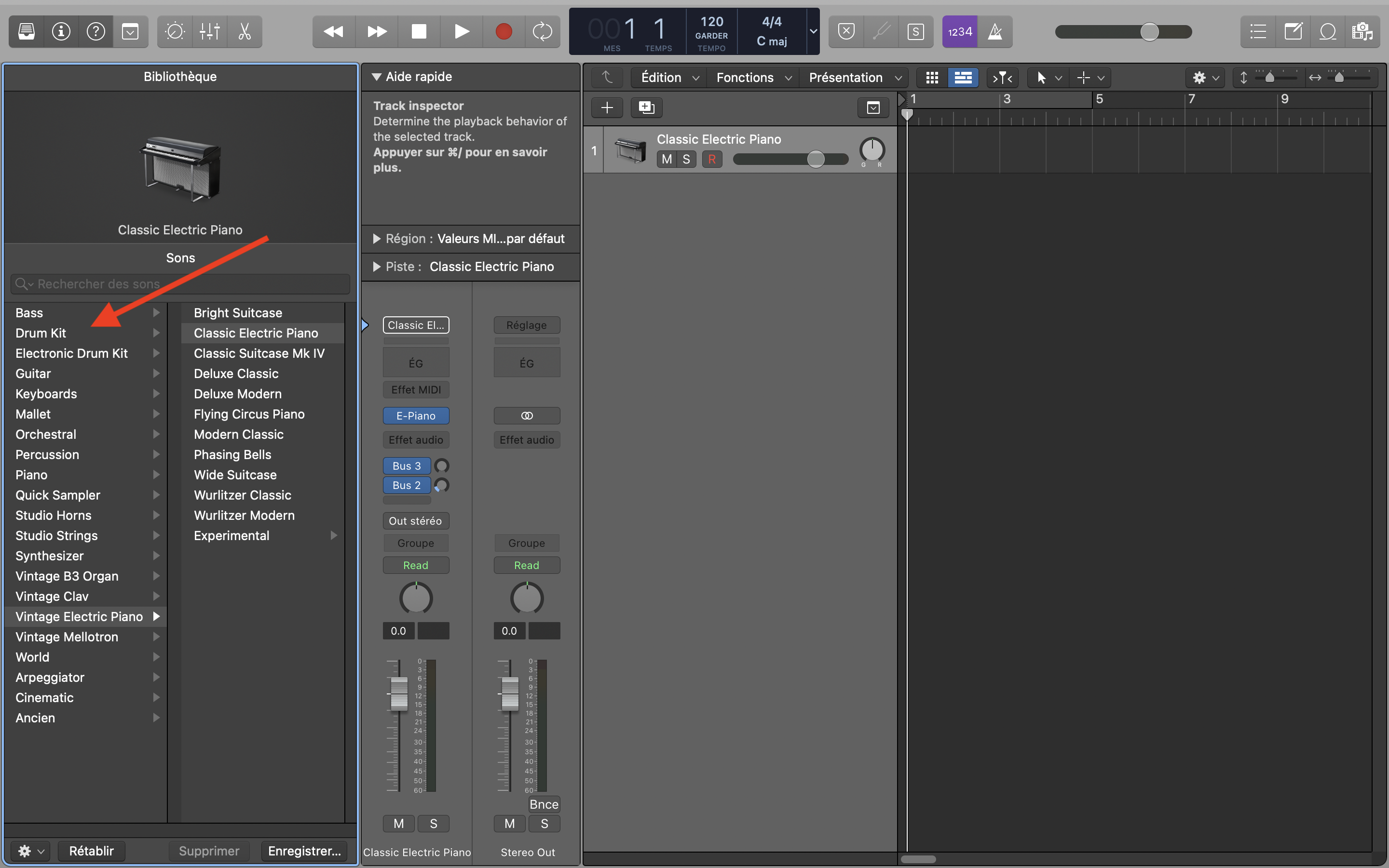The image size is (1389, 868).
Task: Expand the Région inspector disclosure triangle
Action: [x=377, y=239]
